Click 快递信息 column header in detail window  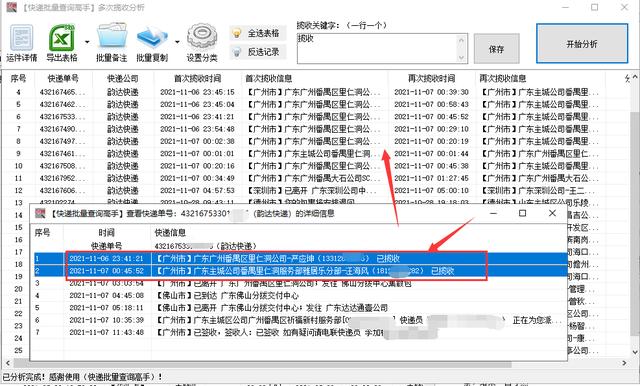170,233
